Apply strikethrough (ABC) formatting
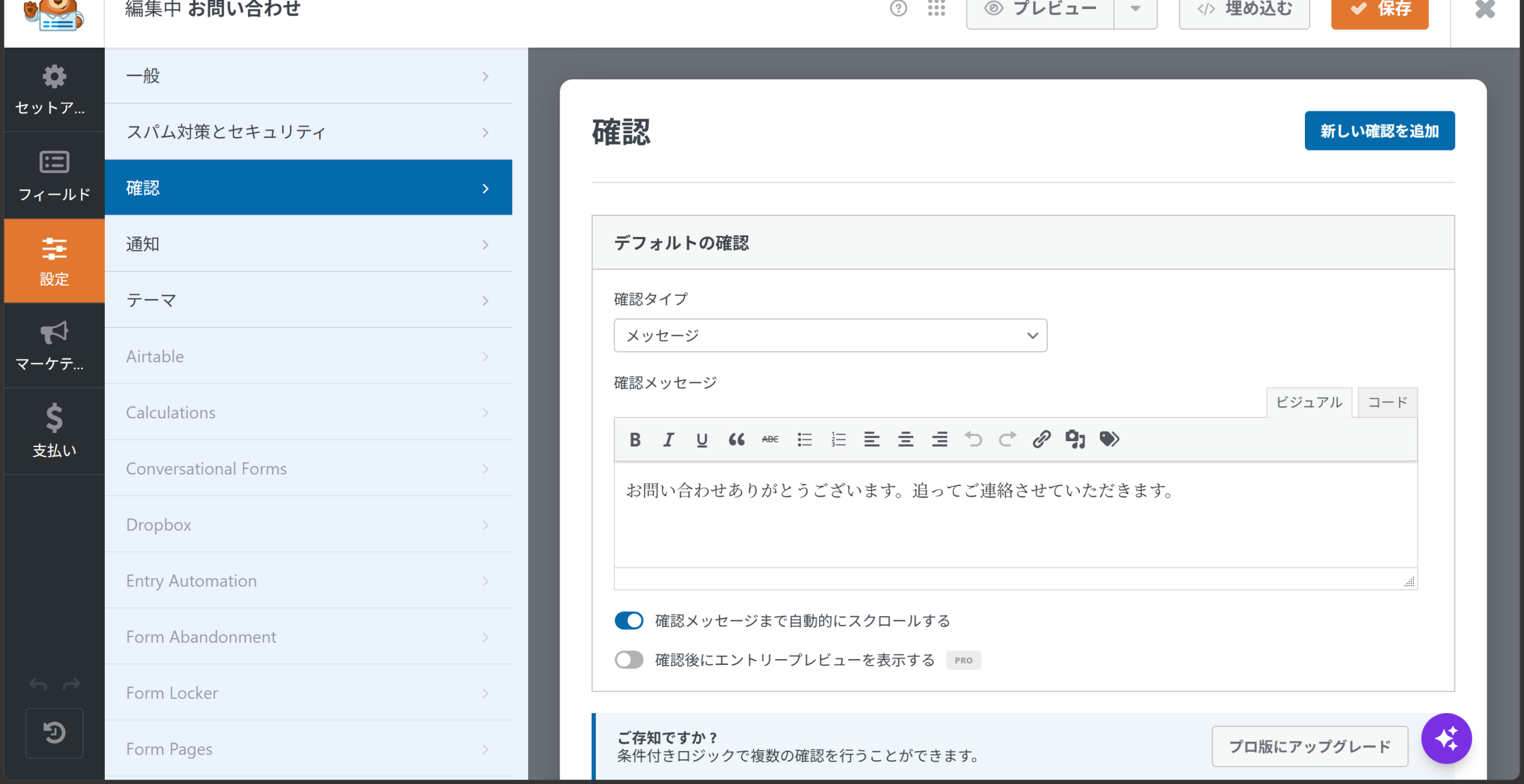 770,439
